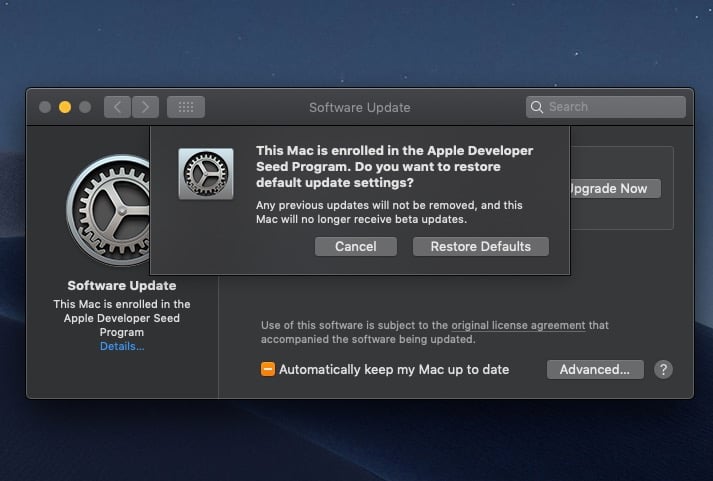The image size is (713, 481).
Task: Click the Software Update window title
Action: coord(360,107)
